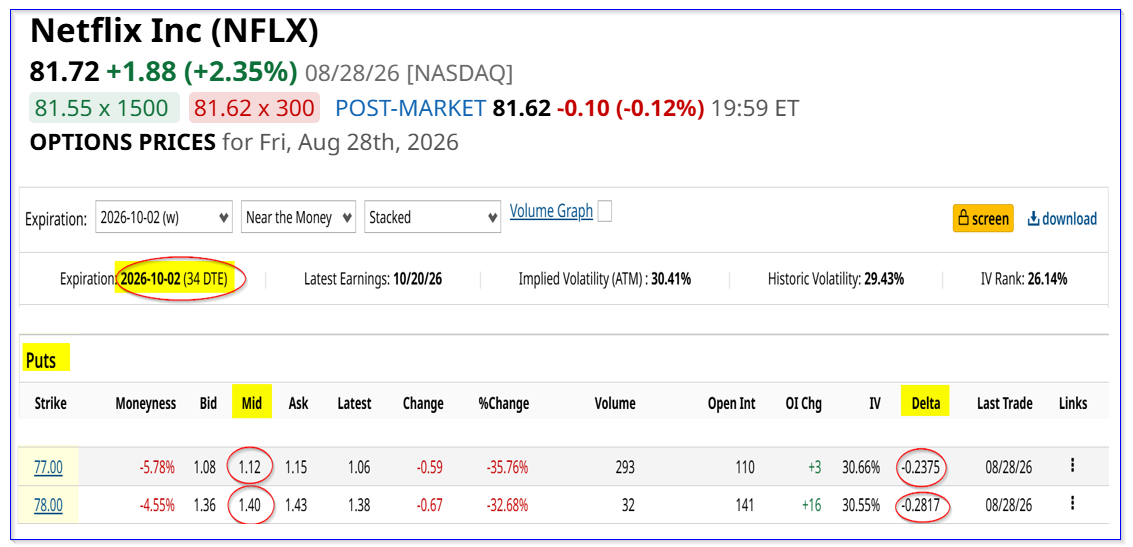Select the Mid value 1.12
Image resolution: width=1133 pixels, height=547 pixels.
(250, 468)
